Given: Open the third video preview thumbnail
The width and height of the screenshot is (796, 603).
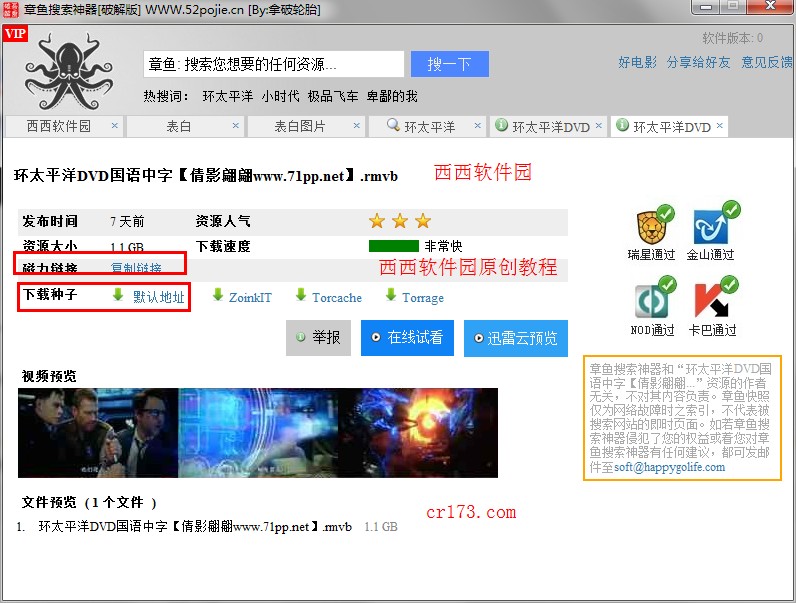Looking at the screenshot, I should 418,433.
